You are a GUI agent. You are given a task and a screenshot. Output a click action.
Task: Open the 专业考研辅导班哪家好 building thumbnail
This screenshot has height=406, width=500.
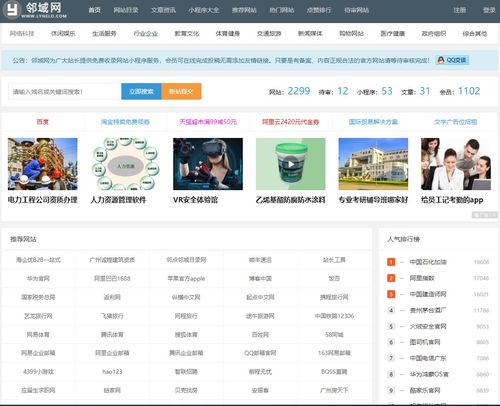[x=373, y=164]
